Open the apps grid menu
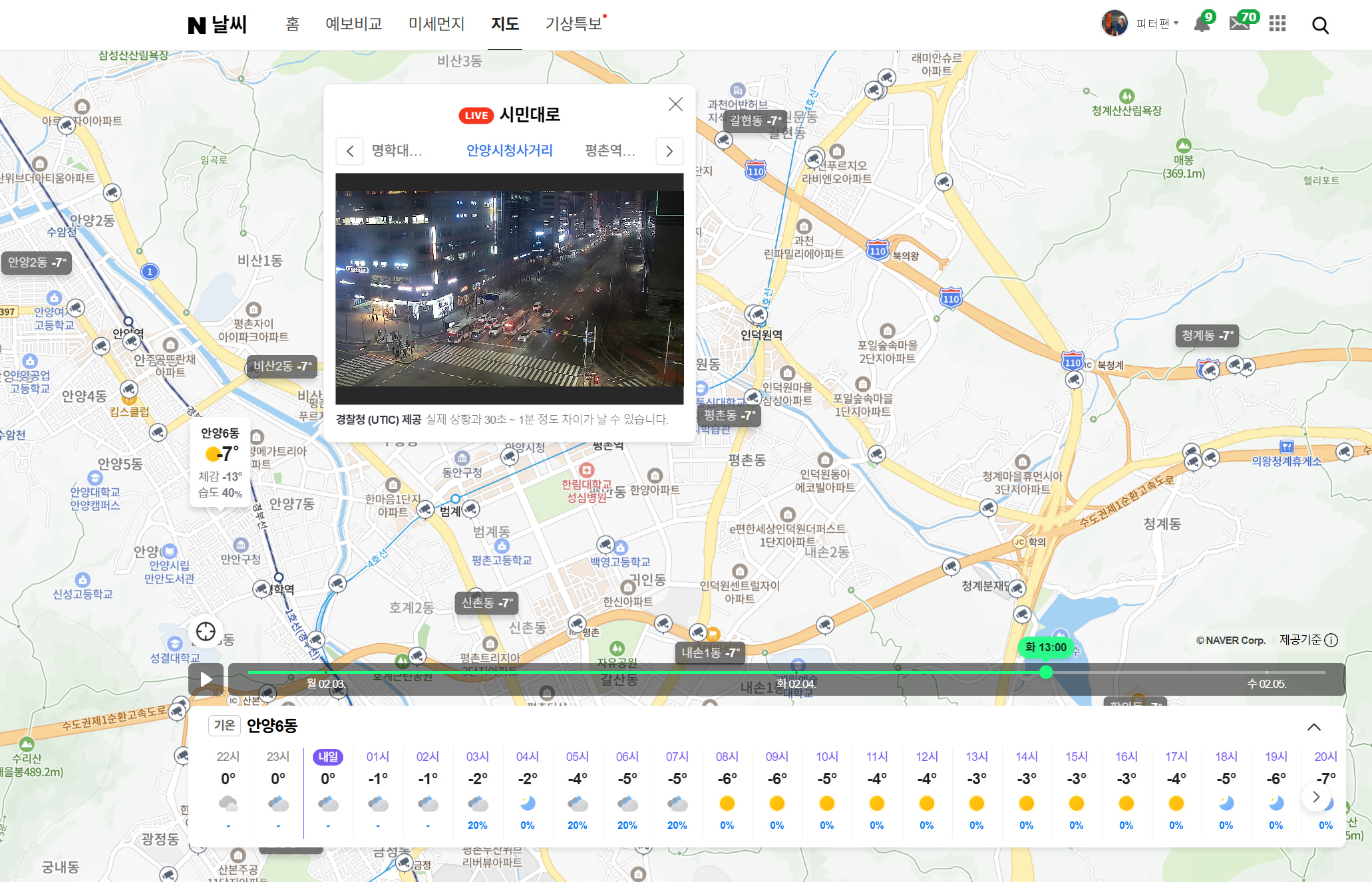Viewport: 1372px width, 882px height. [1278, 24]
